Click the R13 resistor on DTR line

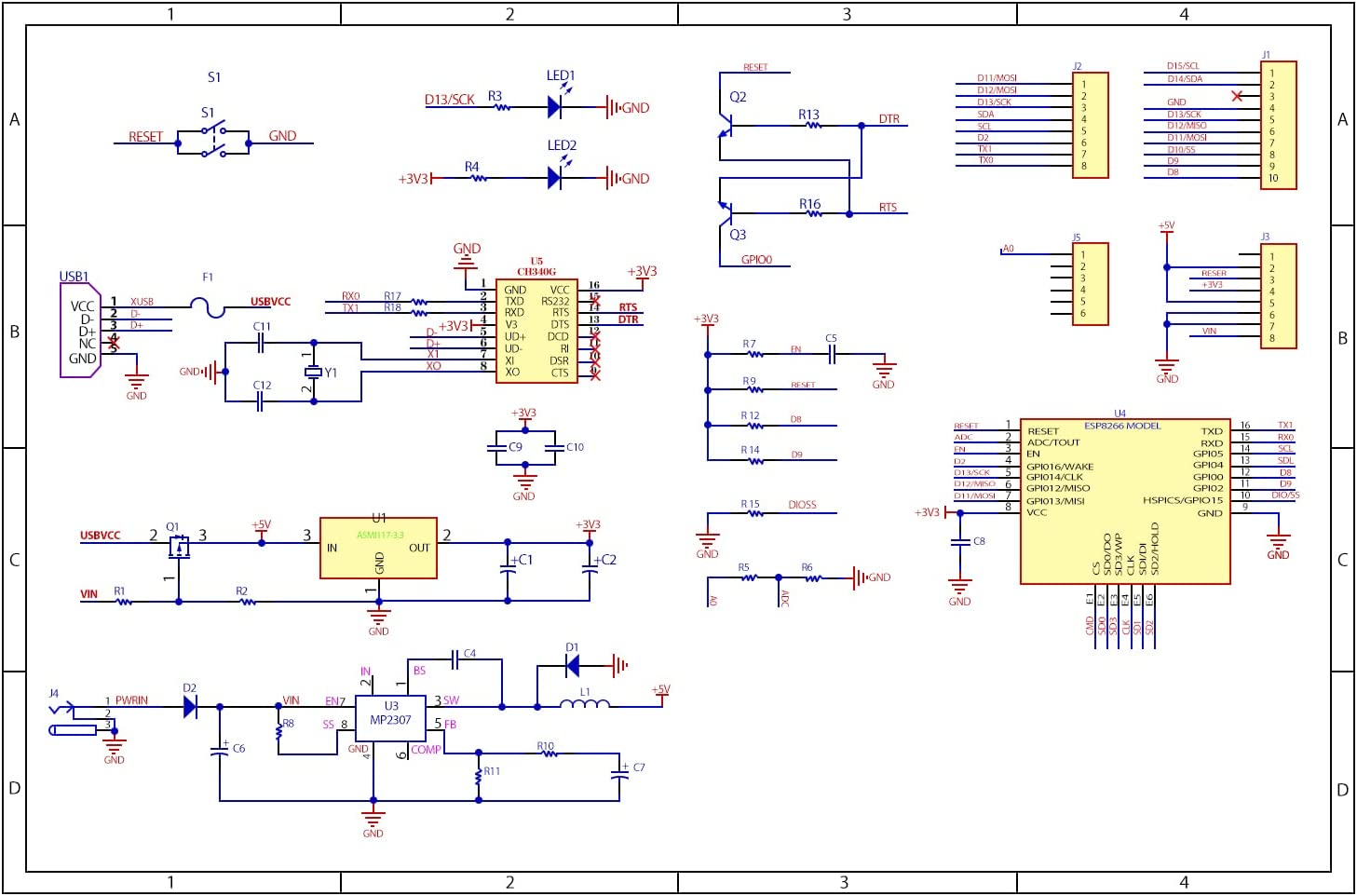[x=811, y=125]
